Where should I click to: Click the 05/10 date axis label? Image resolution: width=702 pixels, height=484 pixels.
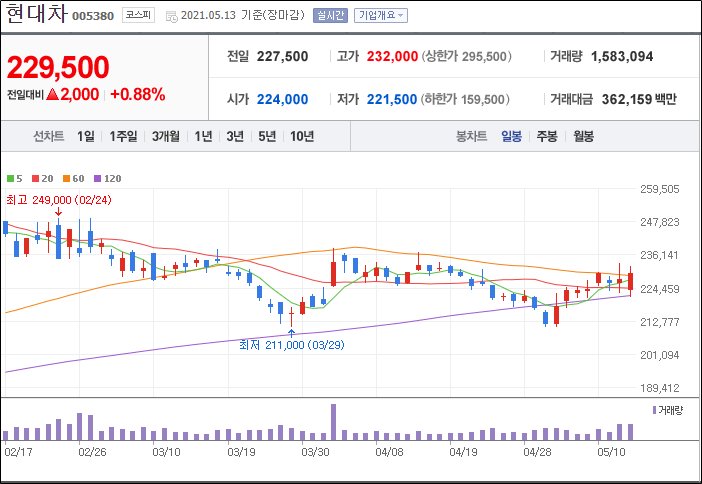pos(611,452)
